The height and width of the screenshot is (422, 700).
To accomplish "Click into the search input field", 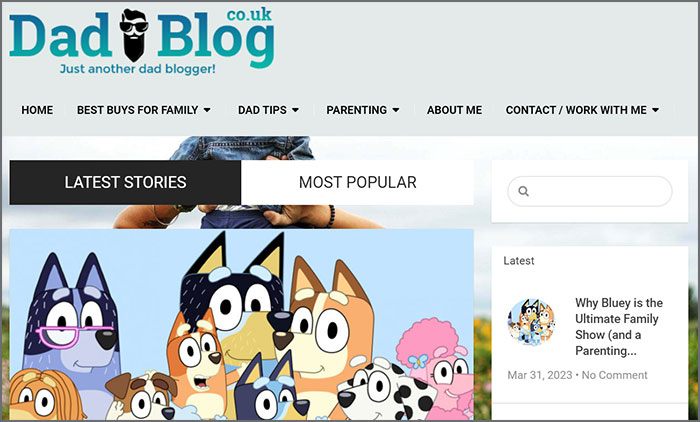I will coord(590,191).
